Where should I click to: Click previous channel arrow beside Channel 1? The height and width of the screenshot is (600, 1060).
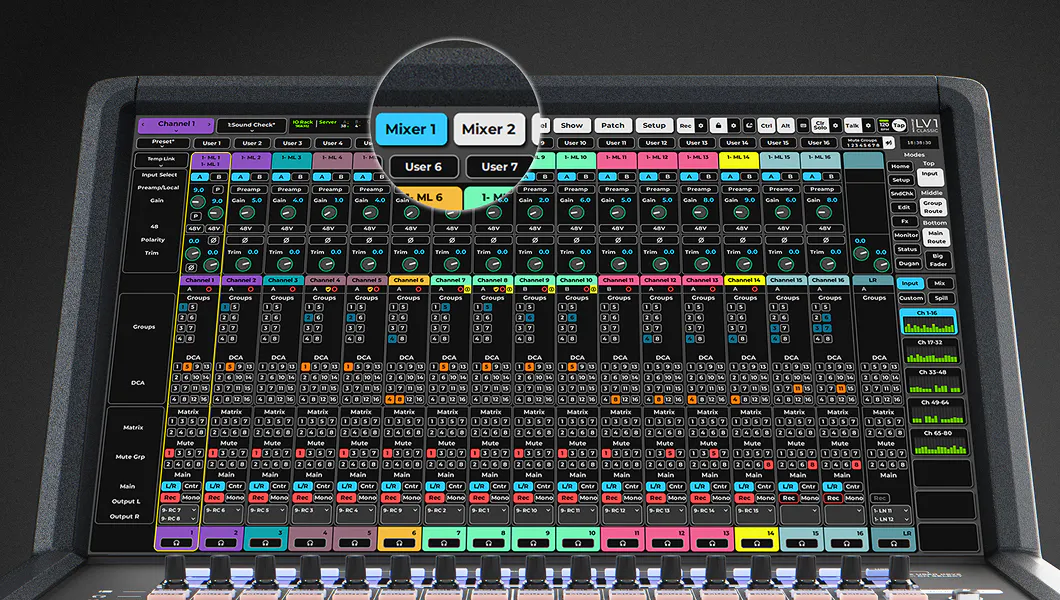point(143,124)
